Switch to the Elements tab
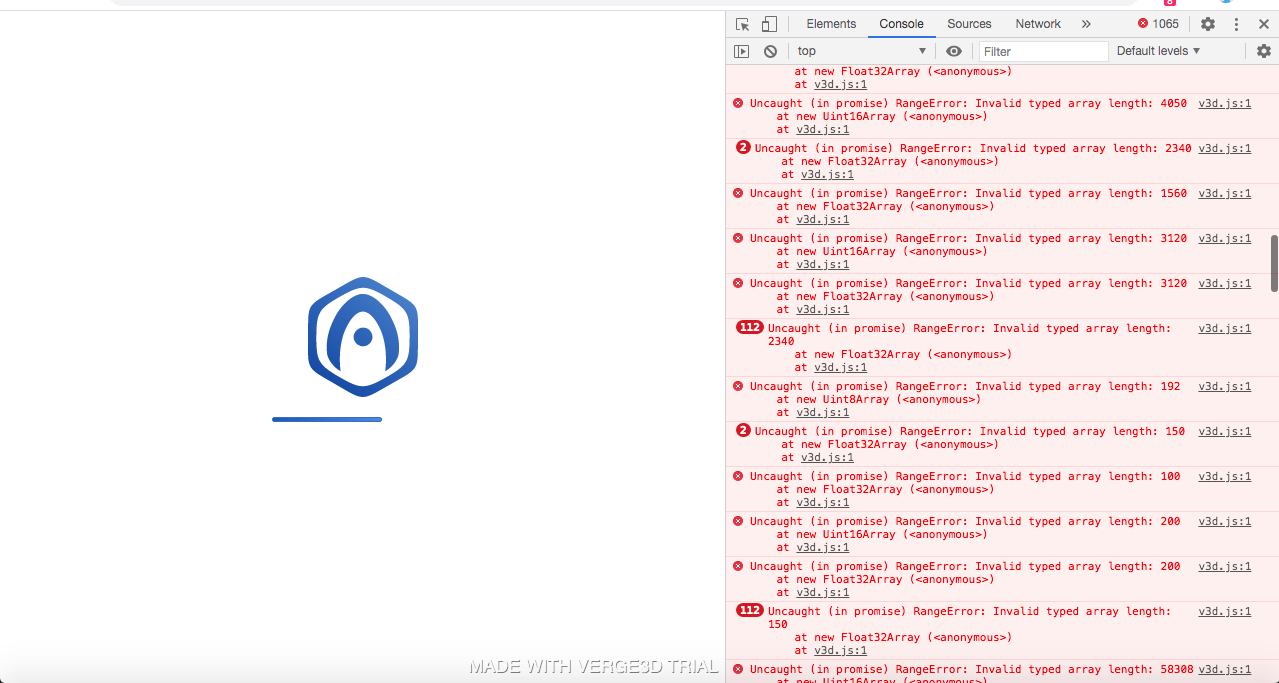 click(x=831, y=24)
